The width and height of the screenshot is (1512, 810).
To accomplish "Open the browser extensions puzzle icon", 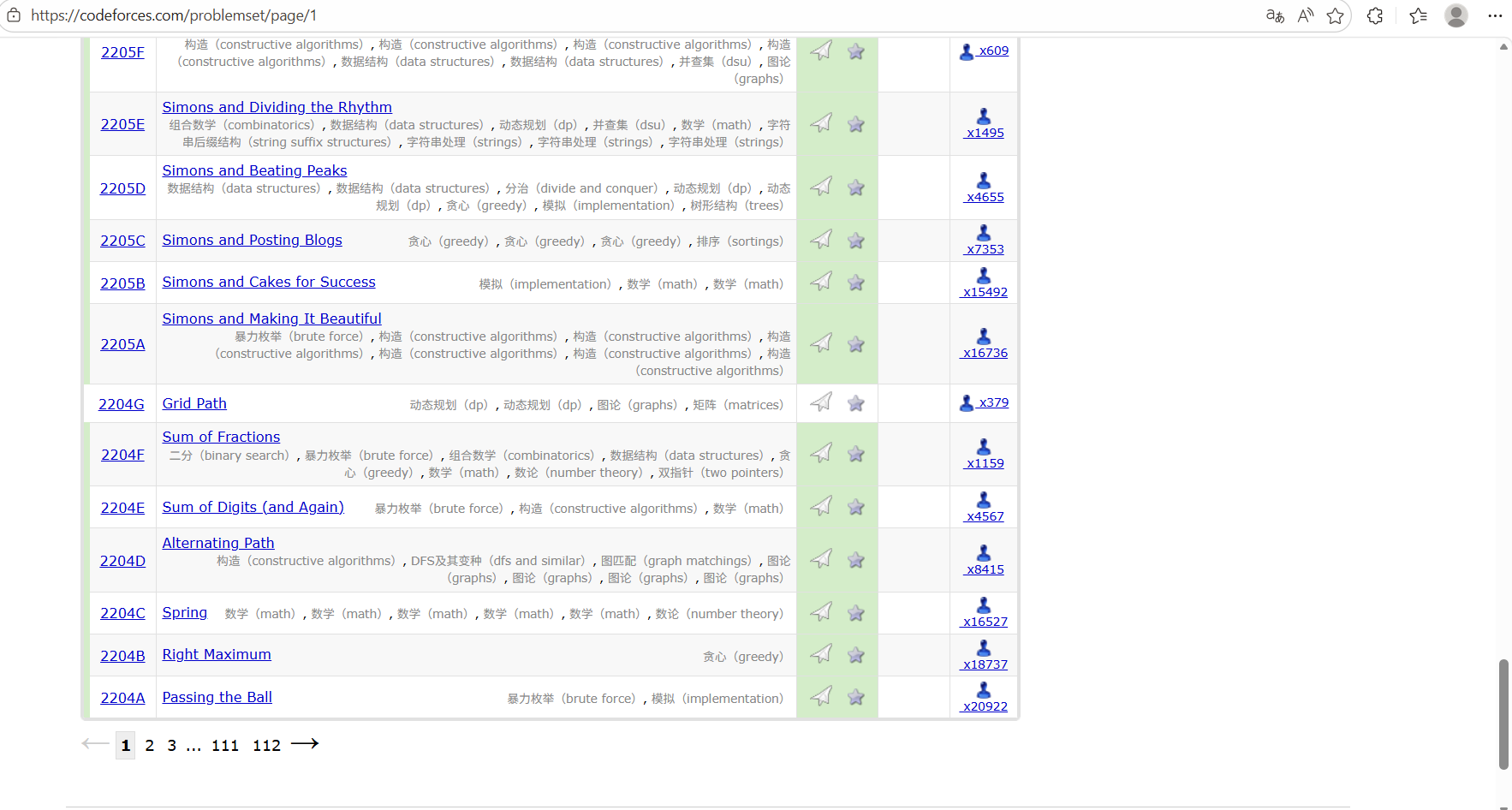I will tap(1375, 15).
